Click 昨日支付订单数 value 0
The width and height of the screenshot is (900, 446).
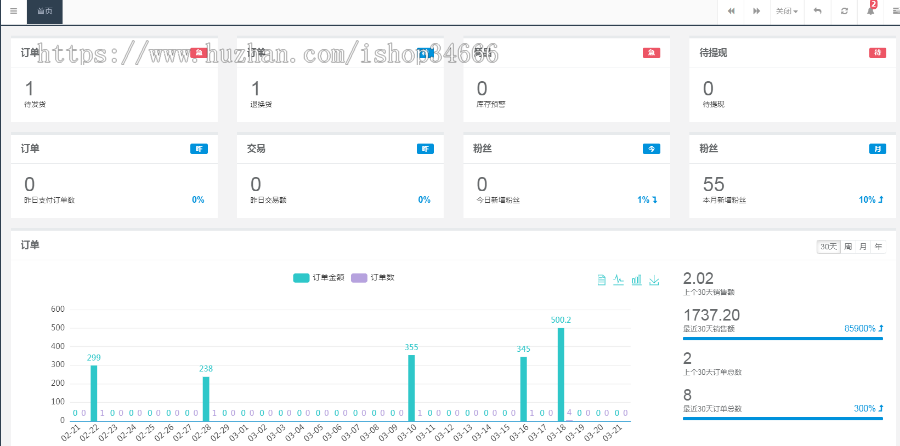point(29,184)
